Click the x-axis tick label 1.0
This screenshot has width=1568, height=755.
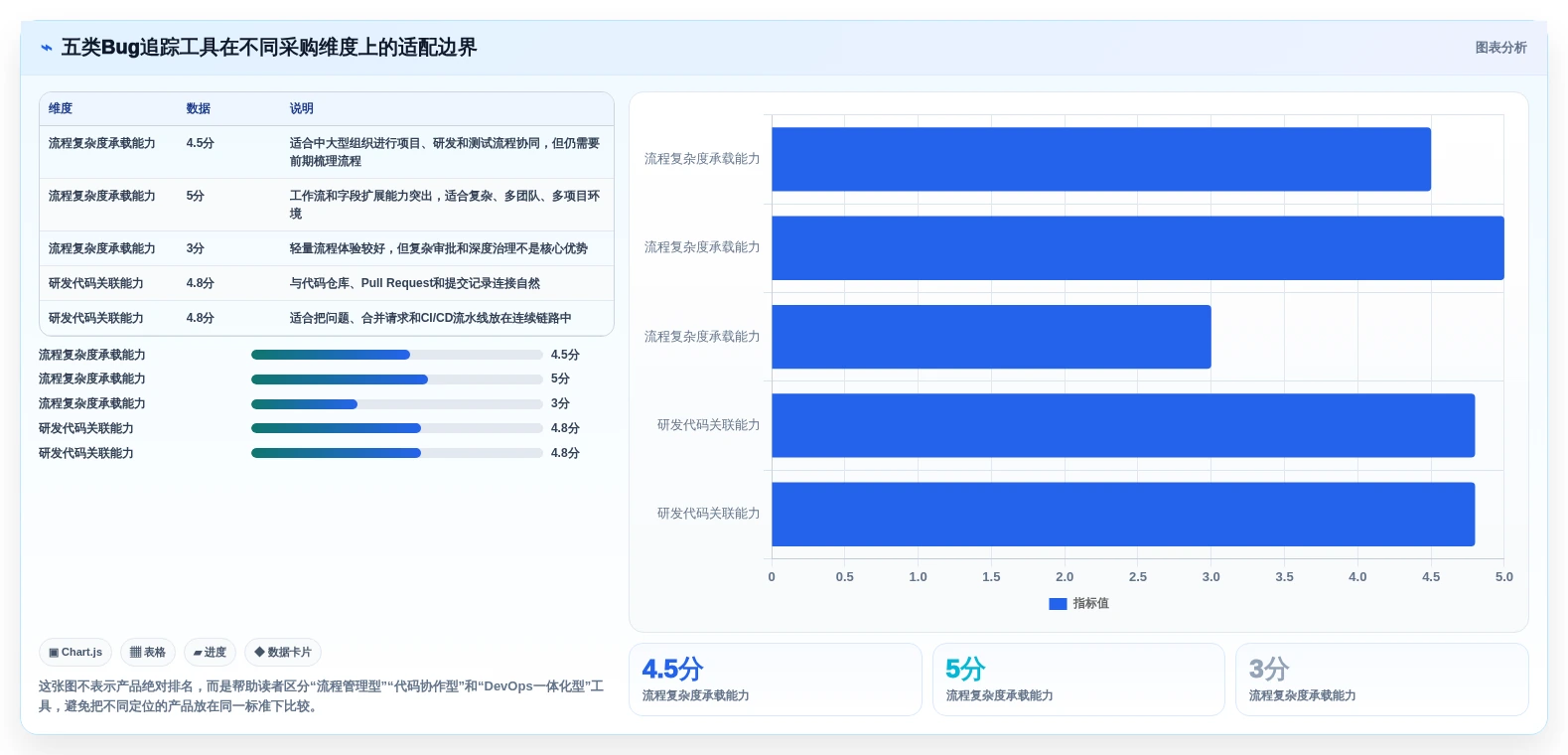coord(918,576)
